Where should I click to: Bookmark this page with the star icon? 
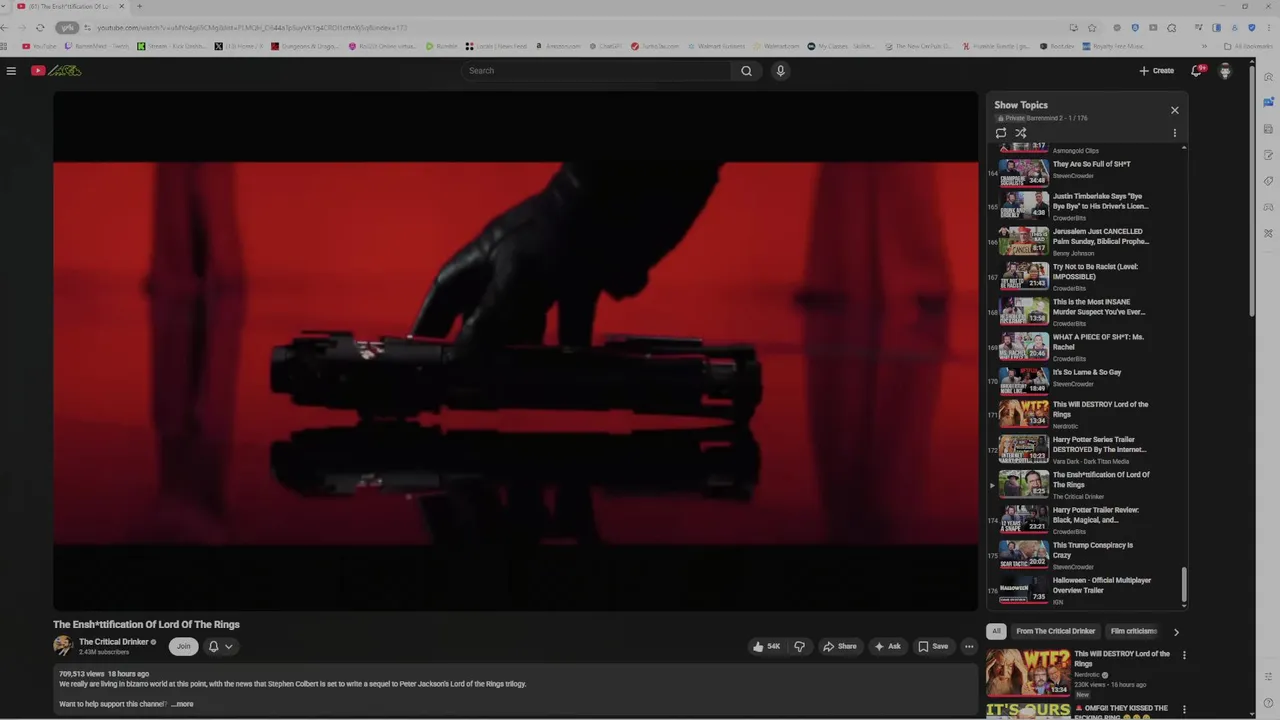point(1092,28)
